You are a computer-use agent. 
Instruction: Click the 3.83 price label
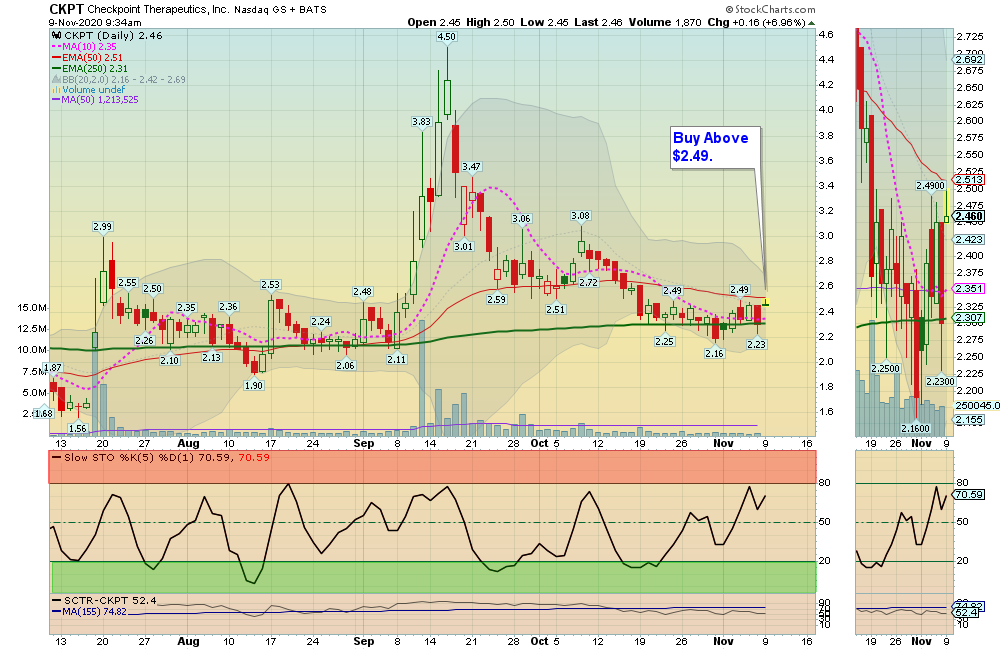pyautogui.click(x=422, y=121)
